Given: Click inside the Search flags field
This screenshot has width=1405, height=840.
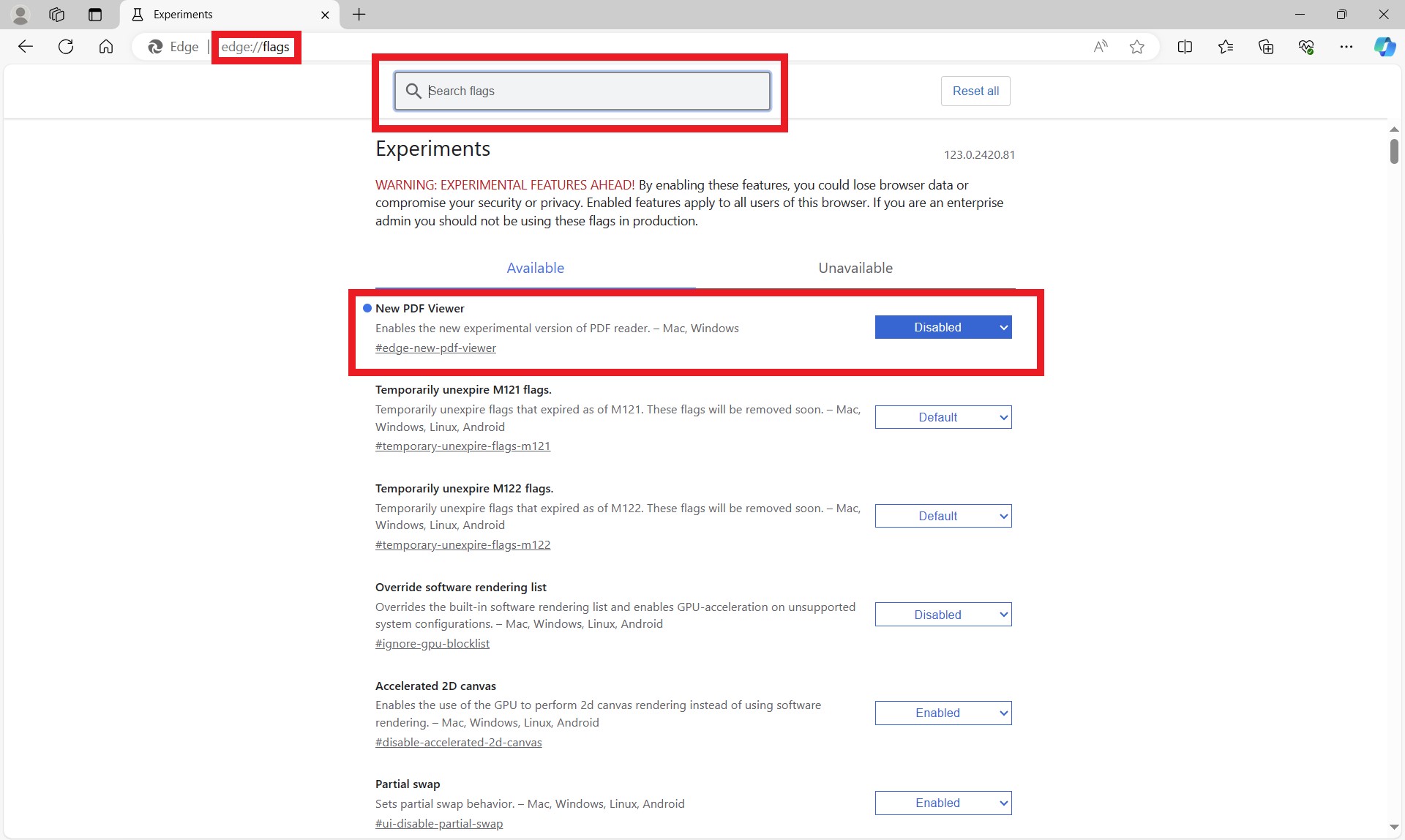Looking at the screenshot, I should click(582, 91).
